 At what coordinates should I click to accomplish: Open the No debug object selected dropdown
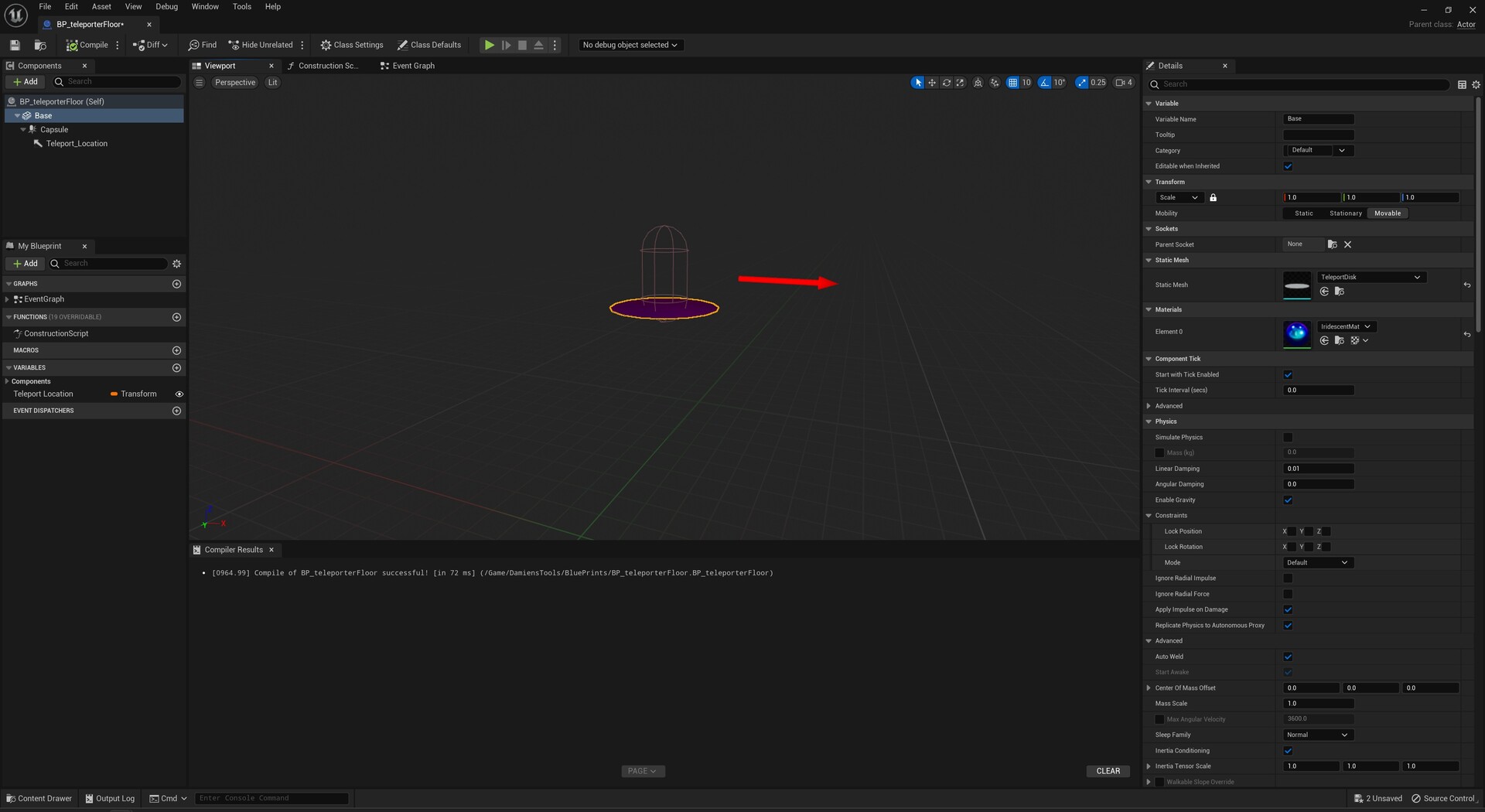pos(630,45)
